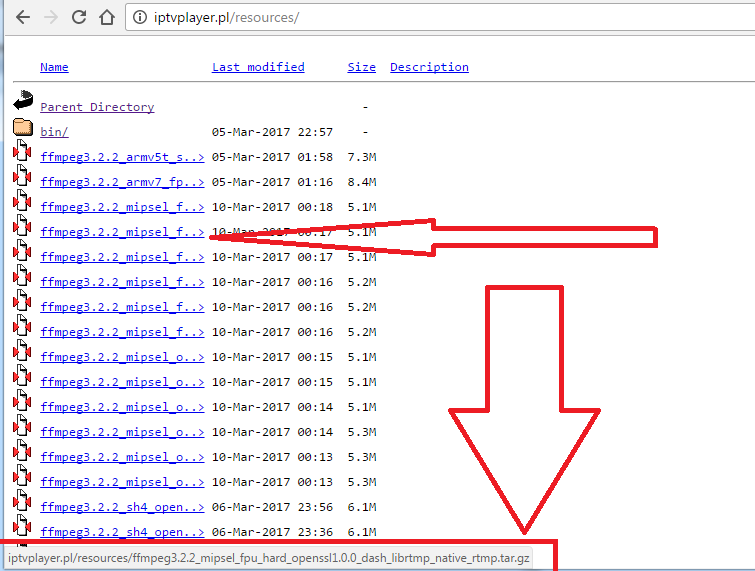The width and height of the screenshot is (755, 571).
Task: Download the ffmpeg3.2.2_armv7_fp file link
Action: (x=122, y=182)
